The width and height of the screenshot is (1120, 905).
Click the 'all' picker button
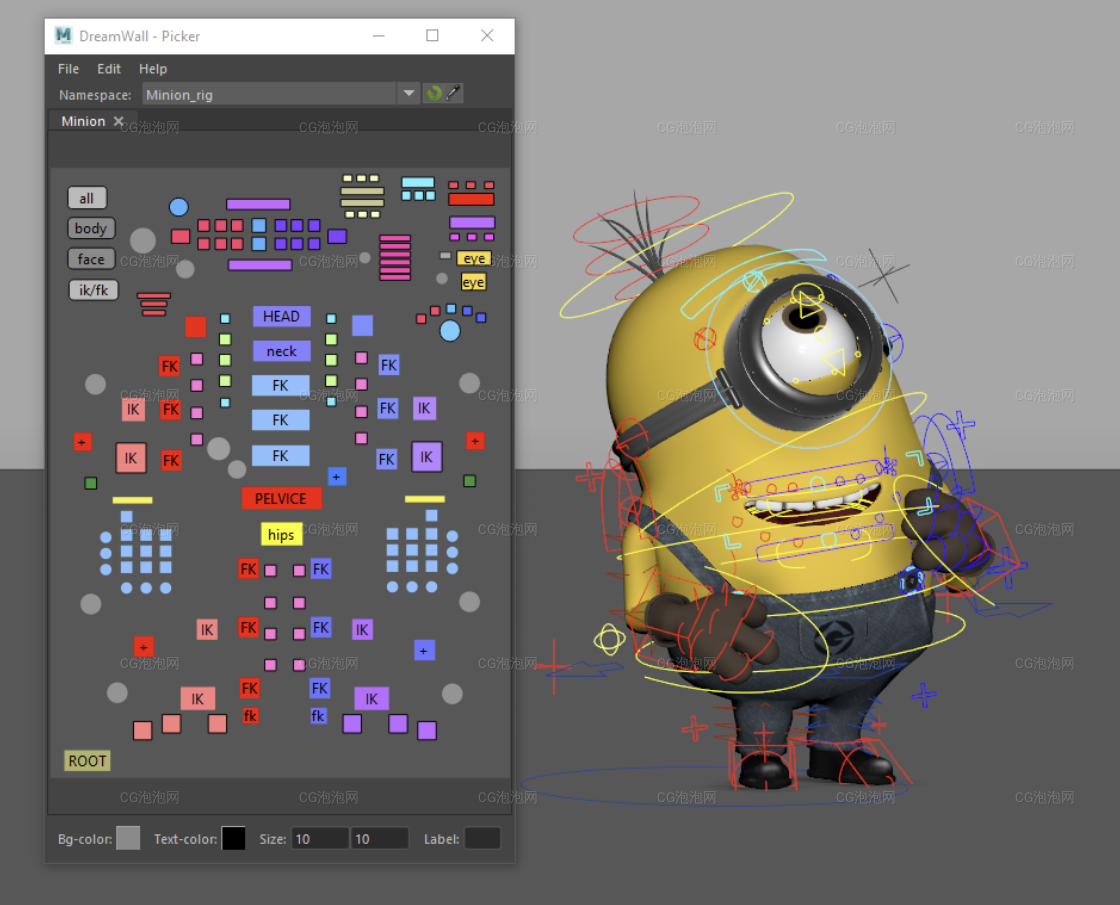coord(87,198)
